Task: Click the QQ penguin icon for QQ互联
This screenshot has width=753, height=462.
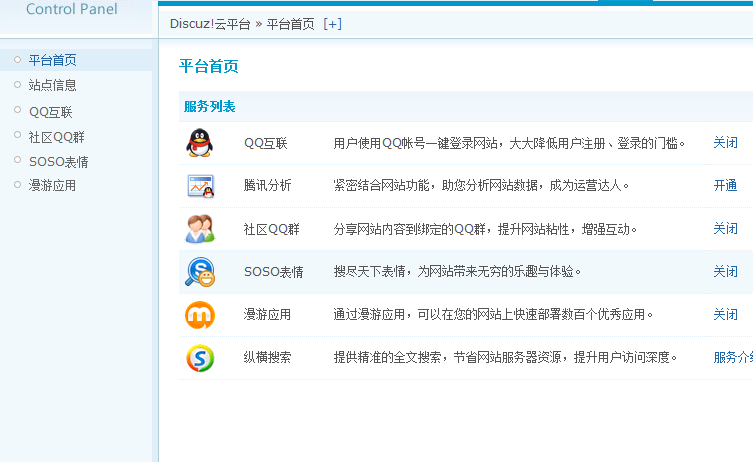Action: tap(199, 143)
